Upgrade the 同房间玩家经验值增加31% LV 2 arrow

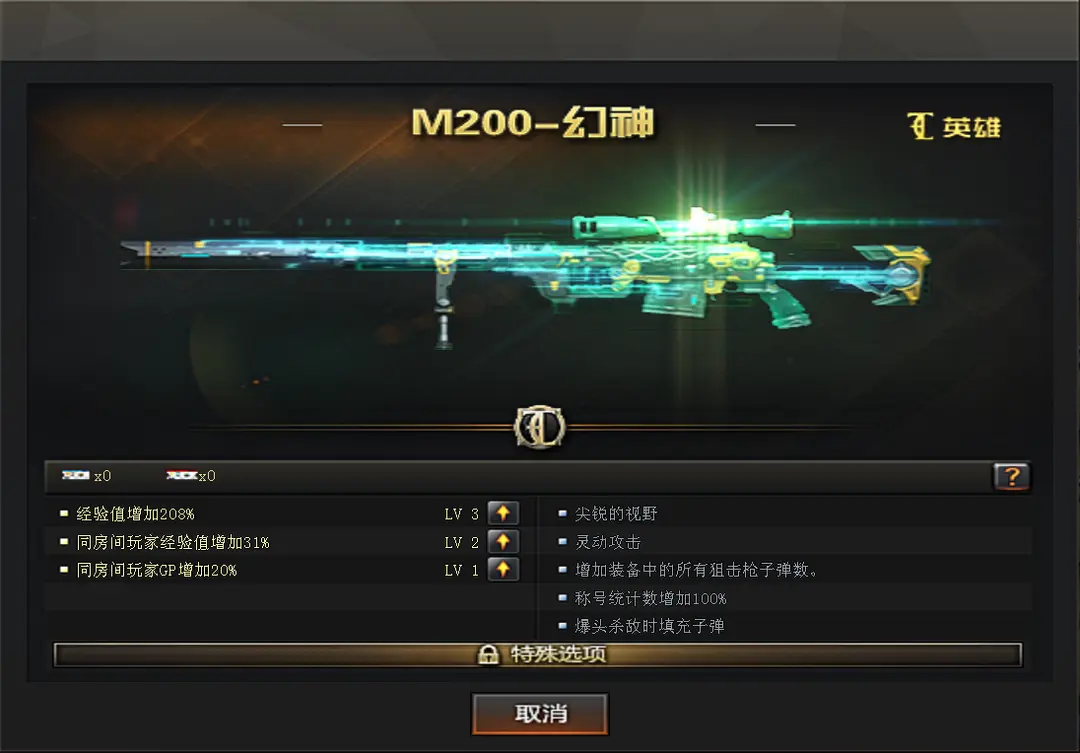(x=503, y=541)
